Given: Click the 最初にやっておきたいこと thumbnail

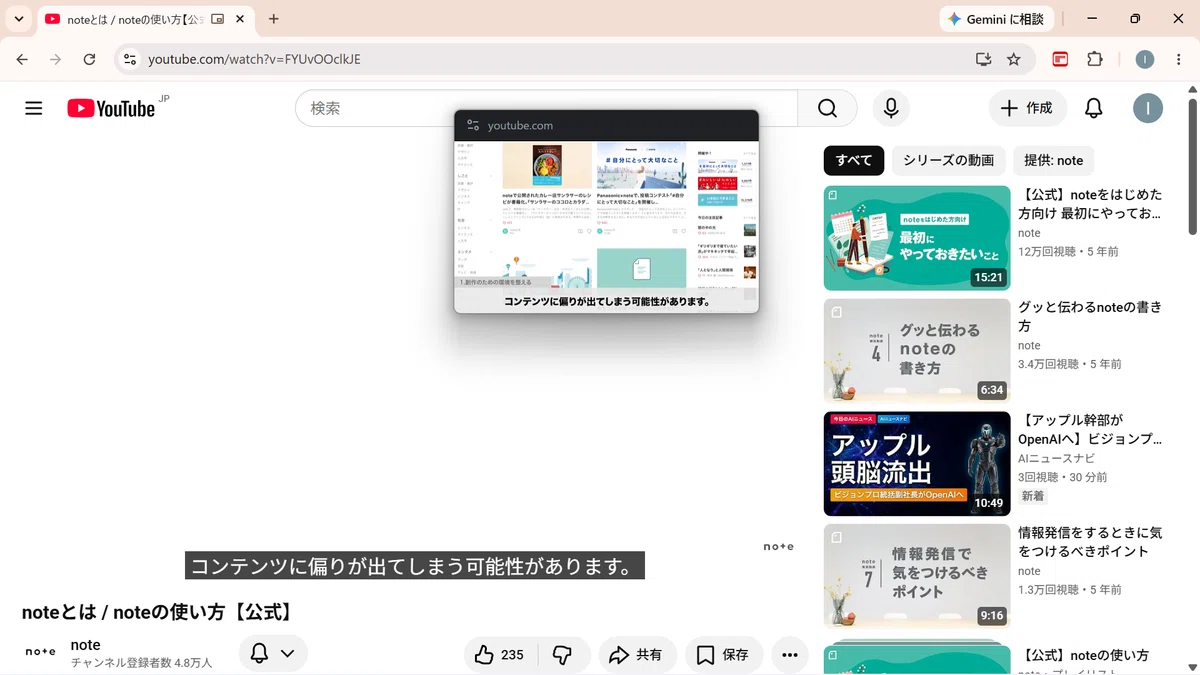Looking at the screenshot, I should pyautogui.click(x=917, y=238).
